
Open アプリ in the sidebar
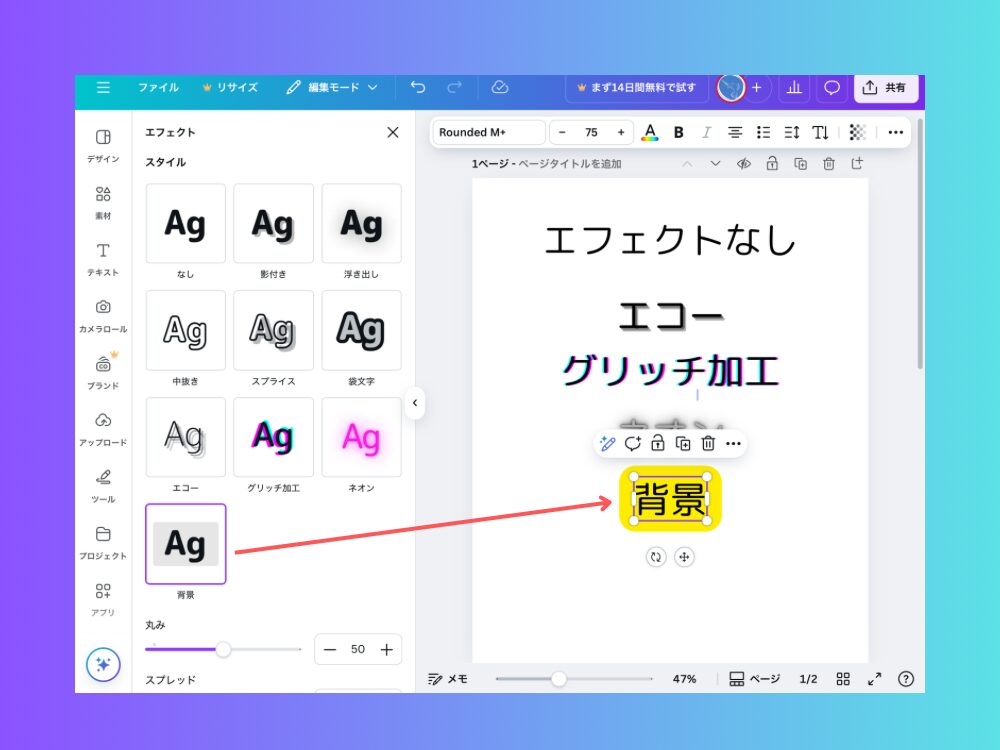103,599
